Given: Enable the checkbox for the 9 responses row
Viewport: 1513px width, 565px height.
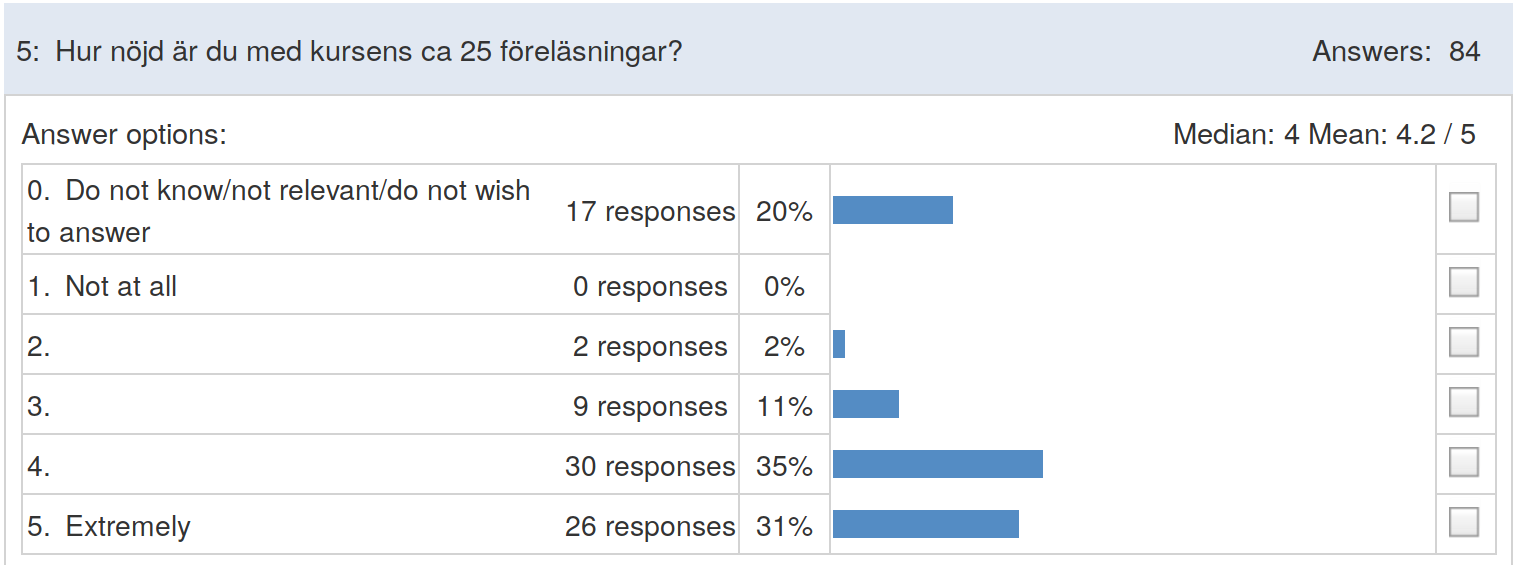Looking at the screenshot, I should (1463, 403).
